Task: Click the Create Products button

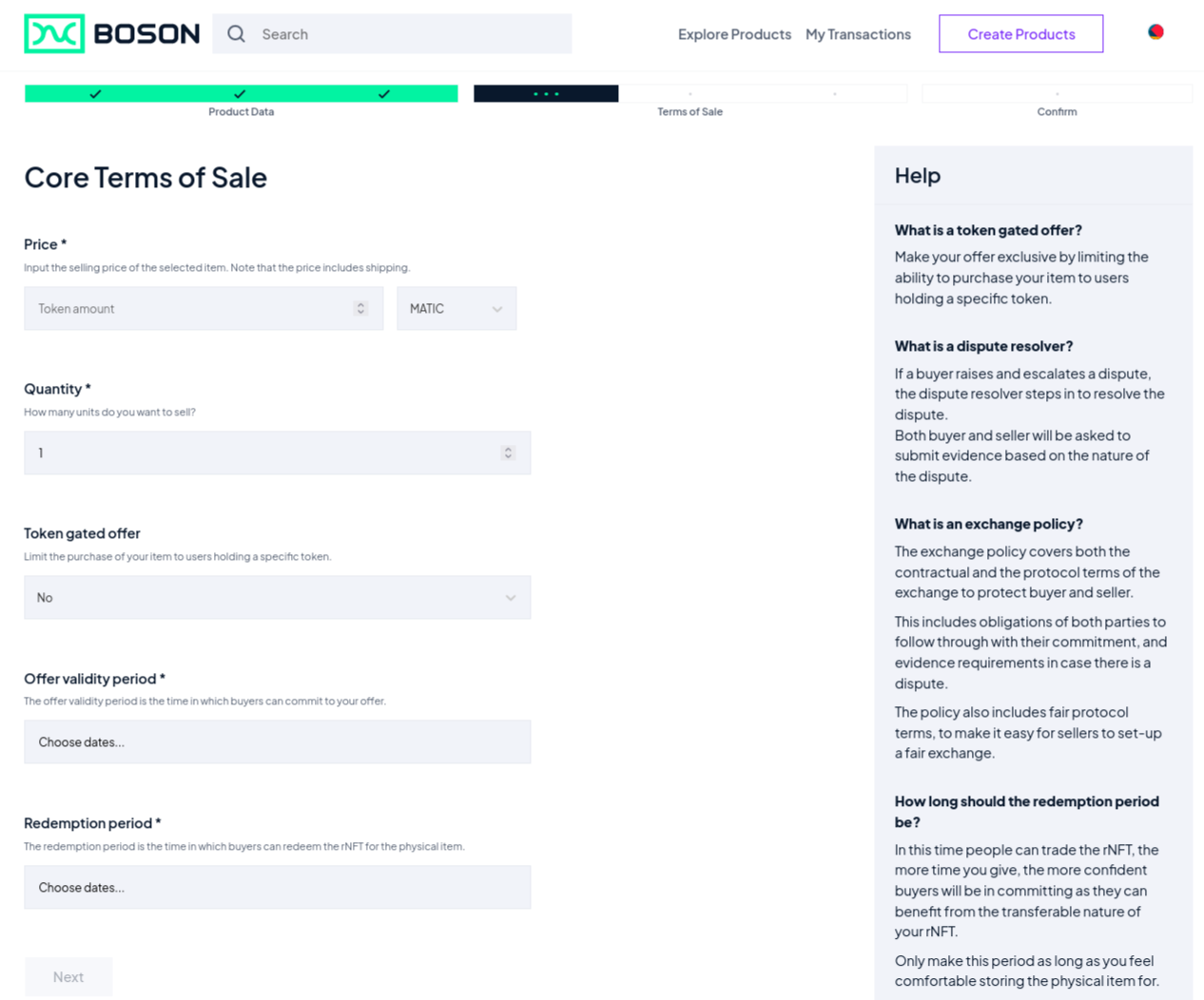Action: (x=1020, y=33)
